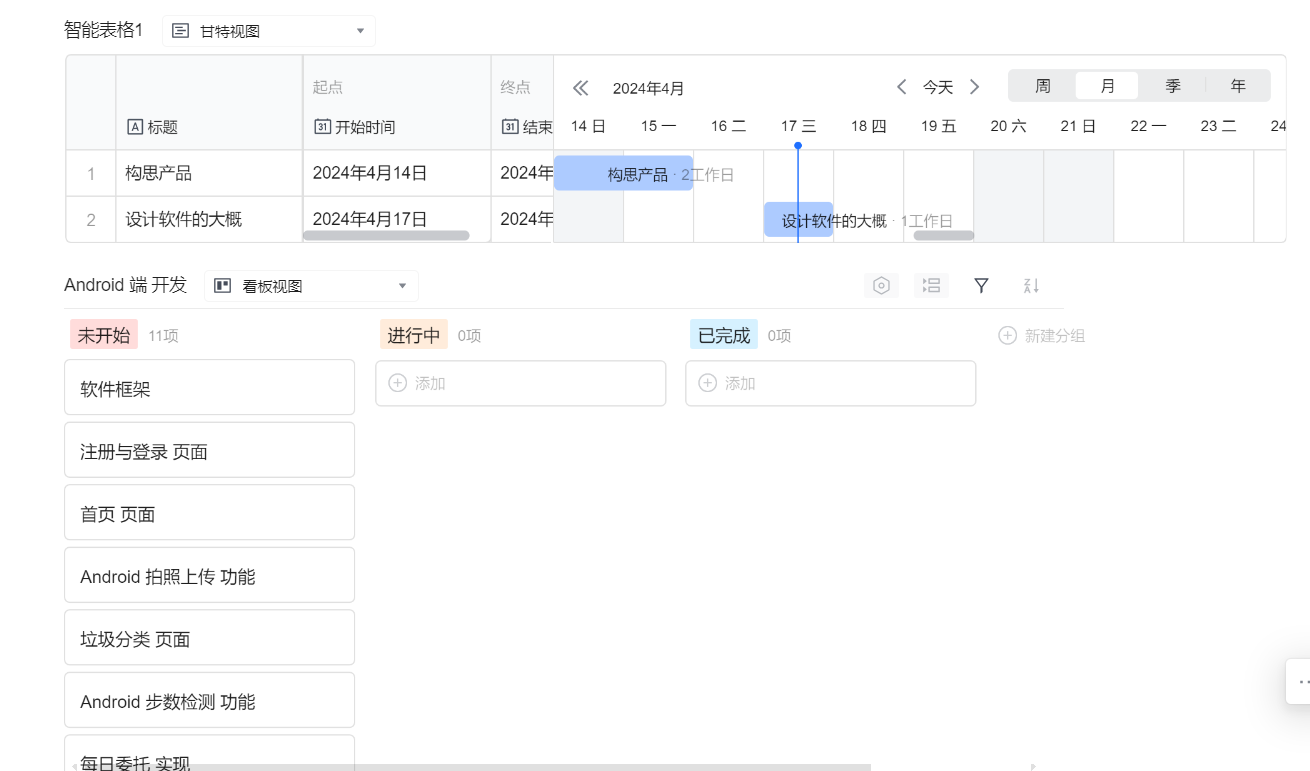The image size is (1310, 771).
Task: Click the 智能表格1 title
Action: [x=104, y=30]
